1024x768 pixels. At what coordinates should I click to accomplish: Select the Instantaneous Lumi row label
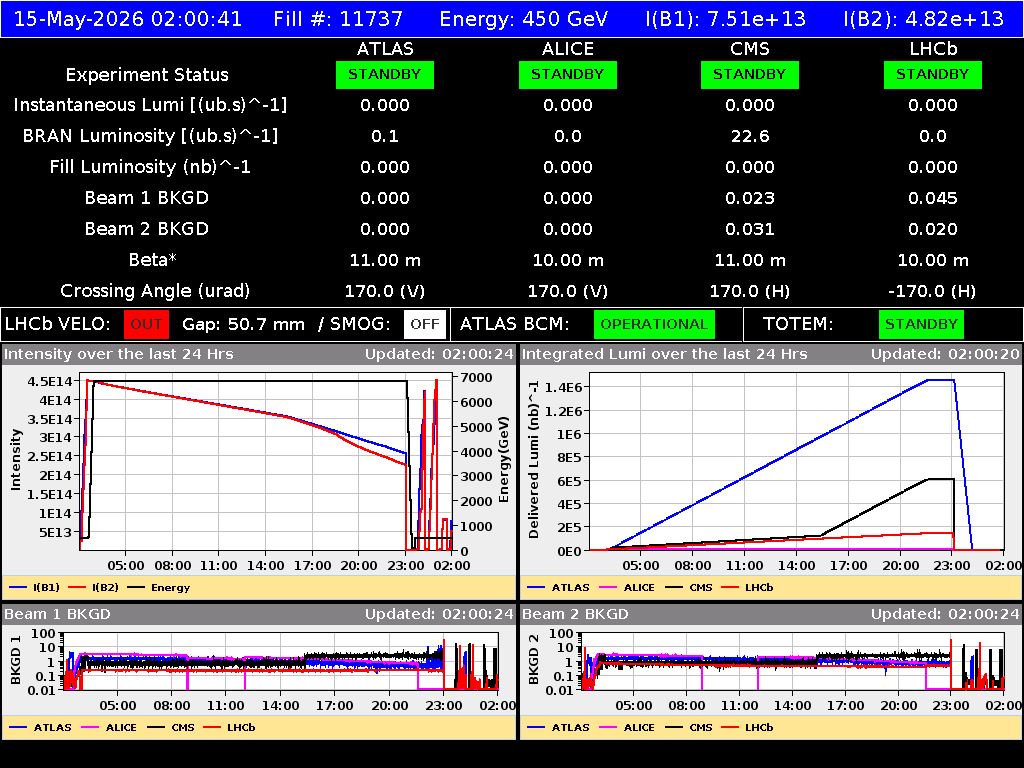click(x=150, y=105)
